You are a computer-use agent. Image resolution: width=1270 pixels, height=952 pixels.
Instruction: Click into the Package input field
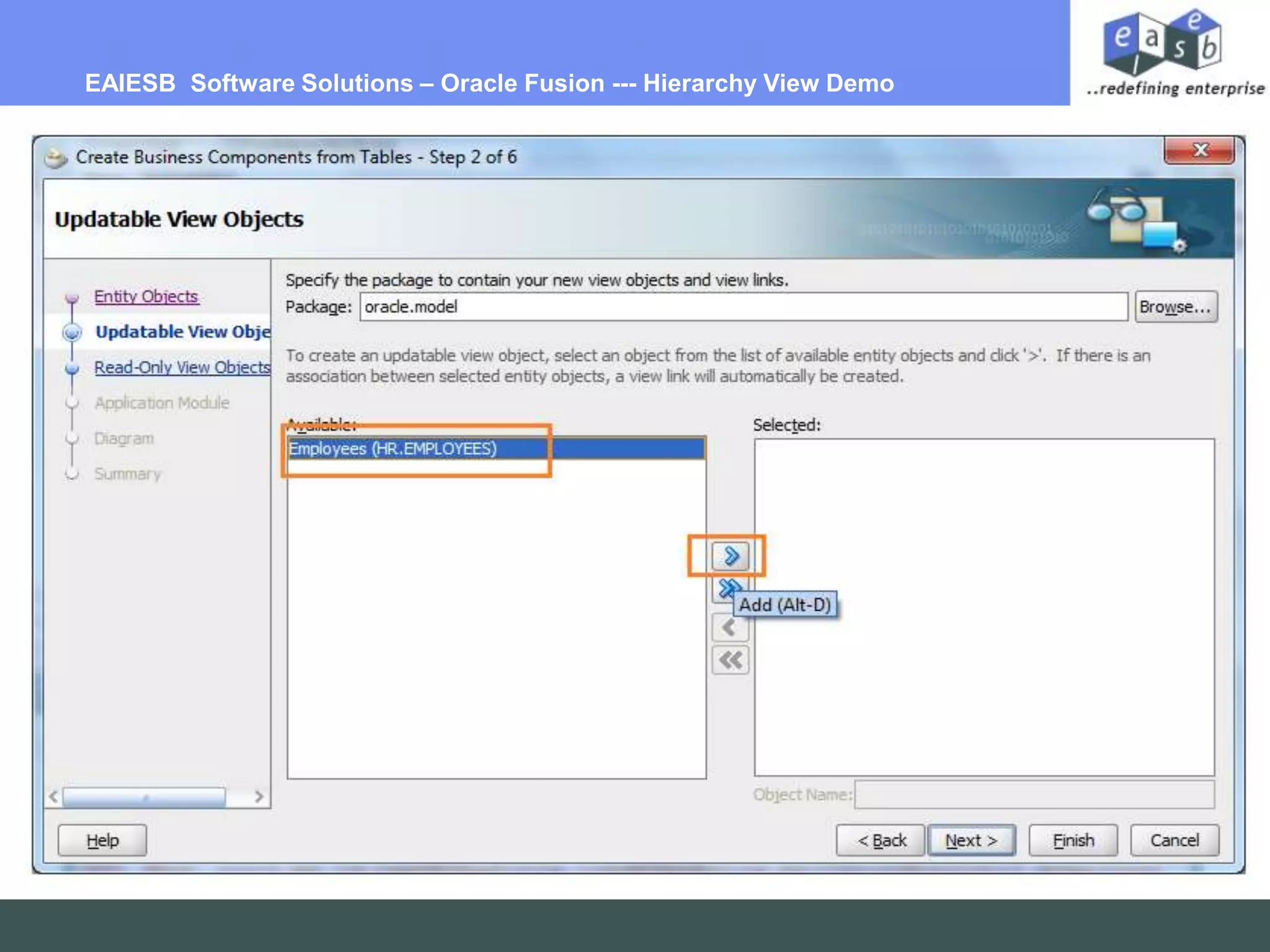(744, 307)
